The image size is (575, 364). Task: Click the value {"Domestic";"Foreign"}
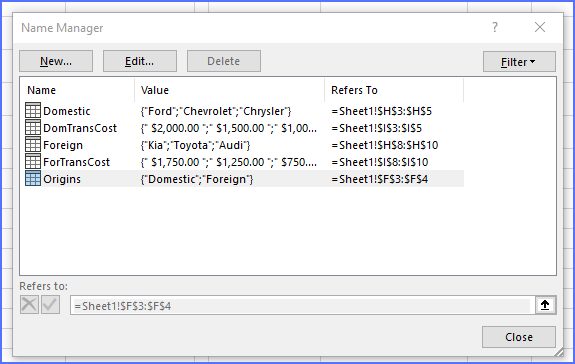[x=197, y=179]
